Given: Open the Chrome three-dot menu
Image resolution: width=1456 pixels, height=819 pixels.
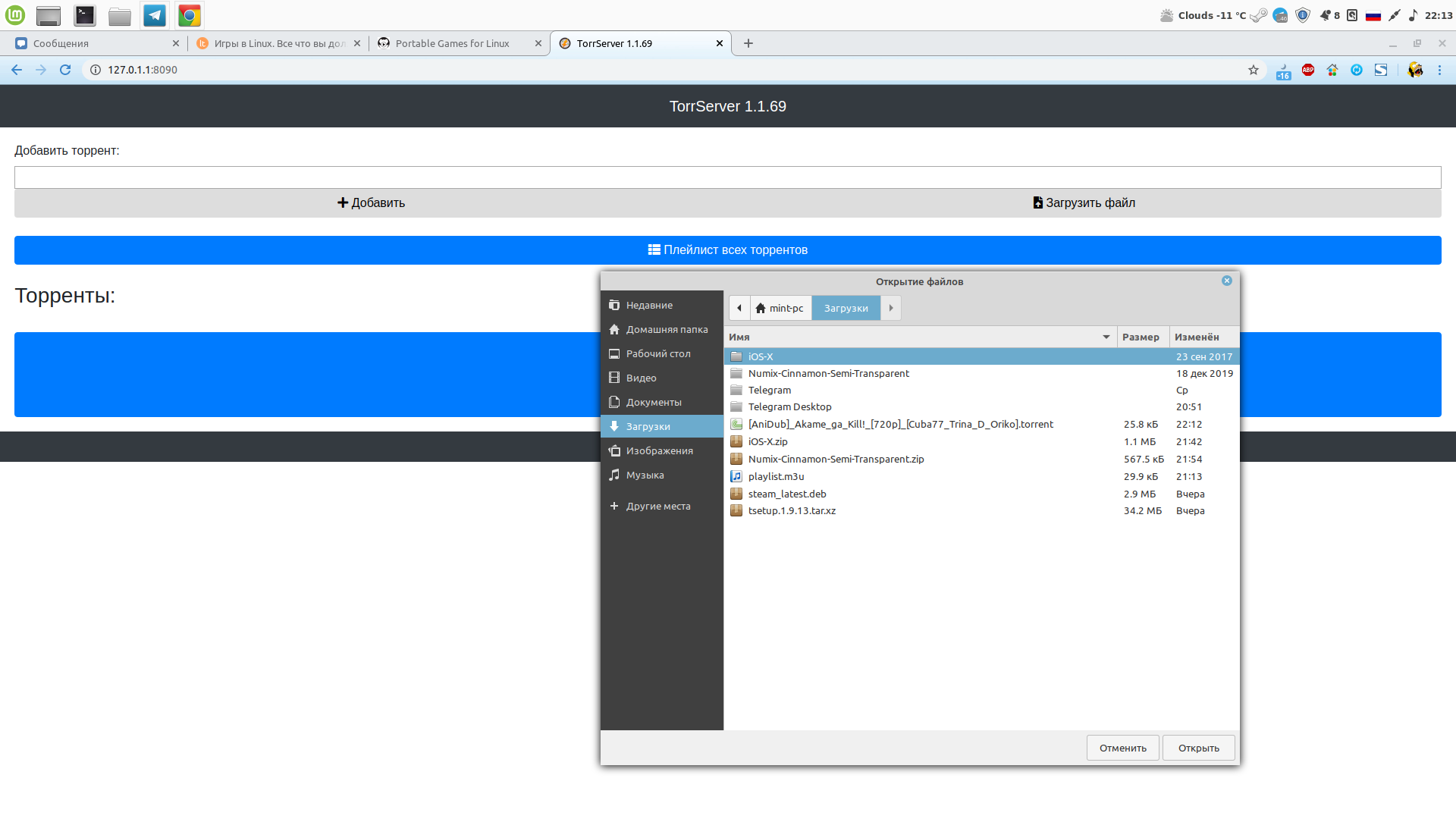Looking at the screenshot, I should tap(1439, 70).
